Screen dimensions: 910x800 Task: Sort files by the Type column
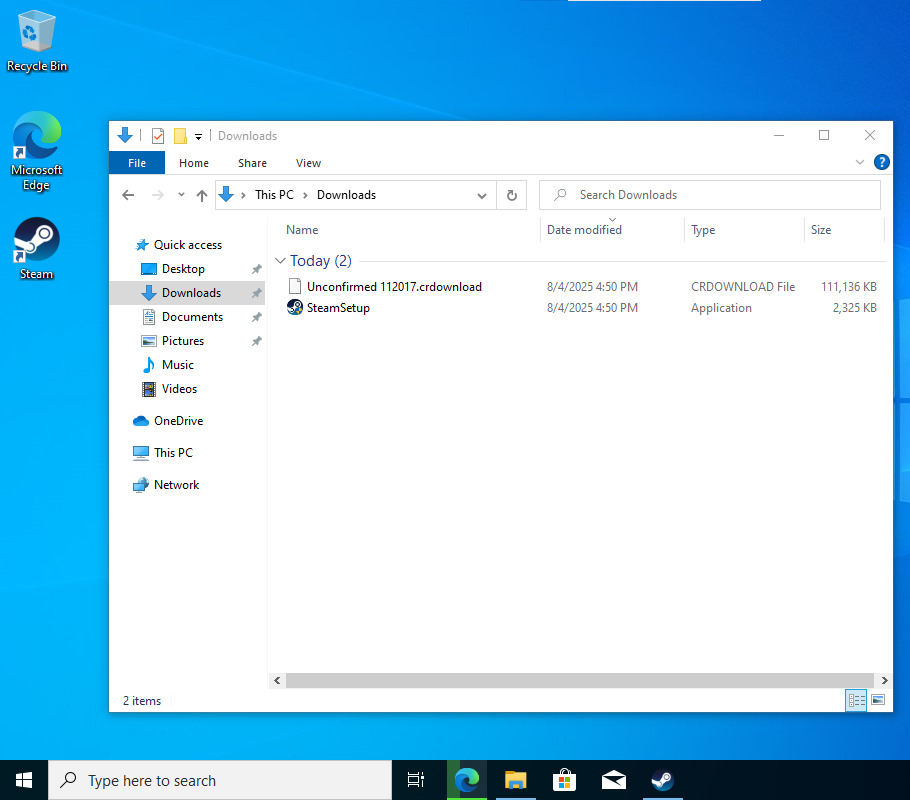click(703, 230)
